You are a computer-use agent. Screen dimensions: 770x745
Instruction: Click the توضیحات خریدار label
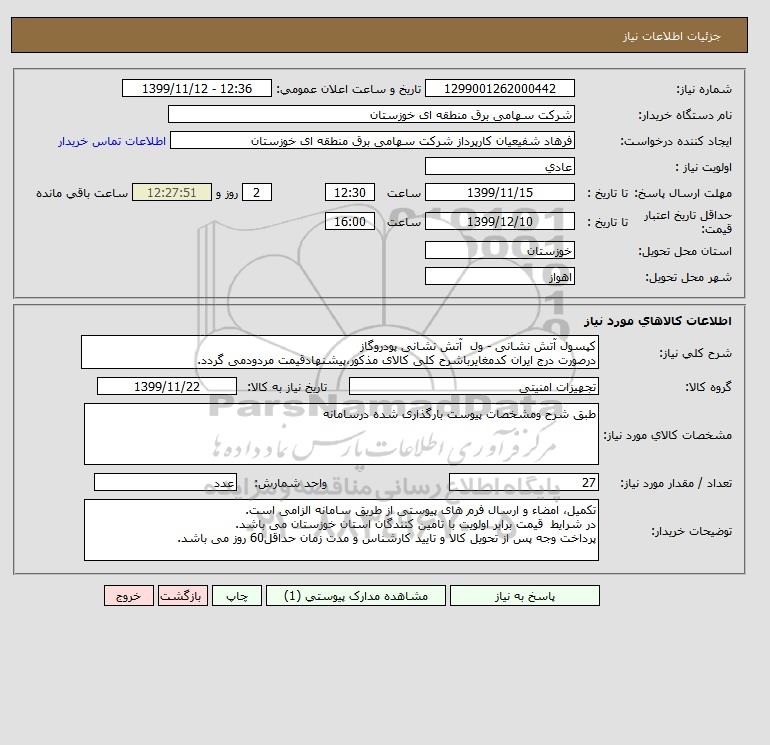[x=691, y=531]
